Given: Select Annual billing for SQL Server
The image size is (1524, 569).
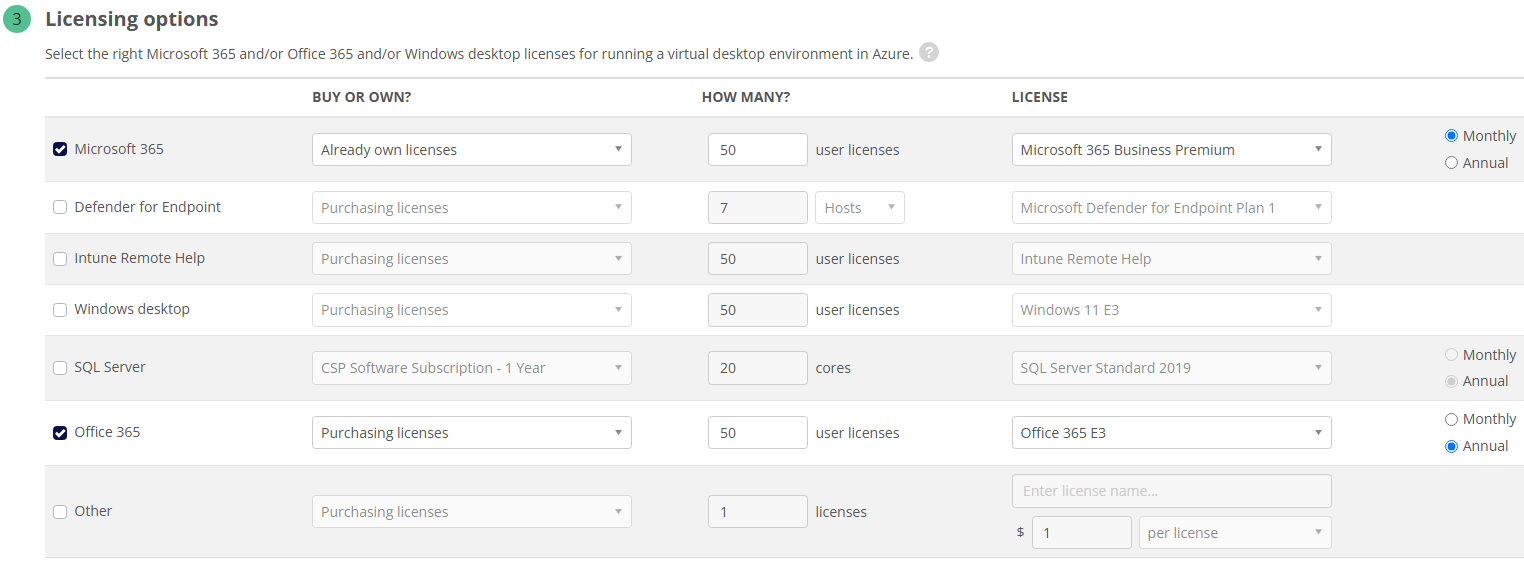Looking at the screenshot, I should click(x=1451, y=381).
